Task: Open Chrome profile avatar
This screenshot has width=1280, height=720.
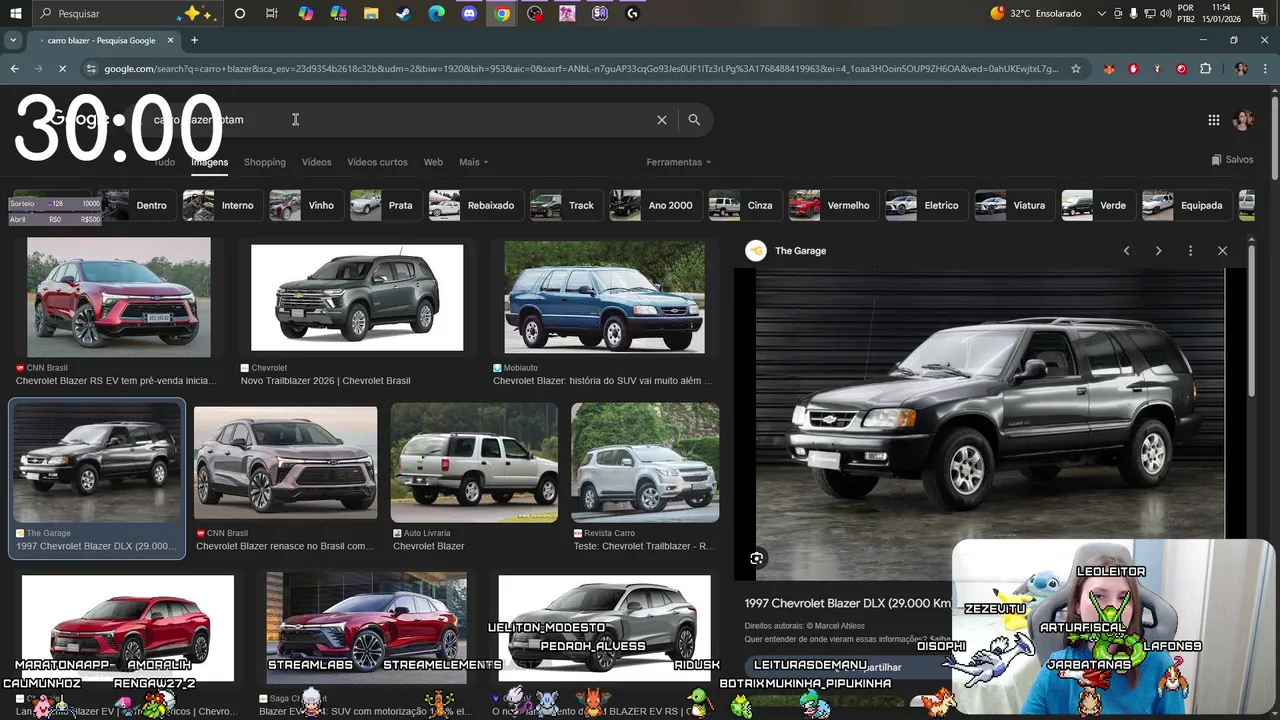Action: (1241, 68)
